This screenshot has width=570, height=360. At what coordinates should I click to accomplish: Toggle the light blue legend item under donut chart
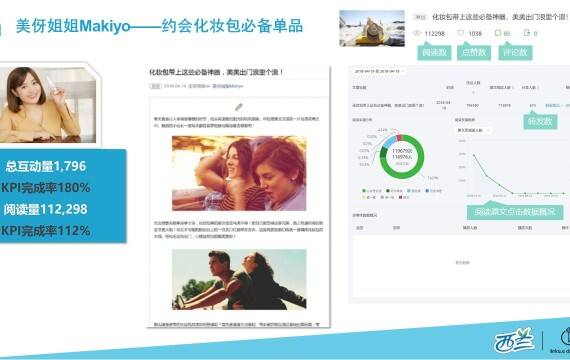pos(409,191)
